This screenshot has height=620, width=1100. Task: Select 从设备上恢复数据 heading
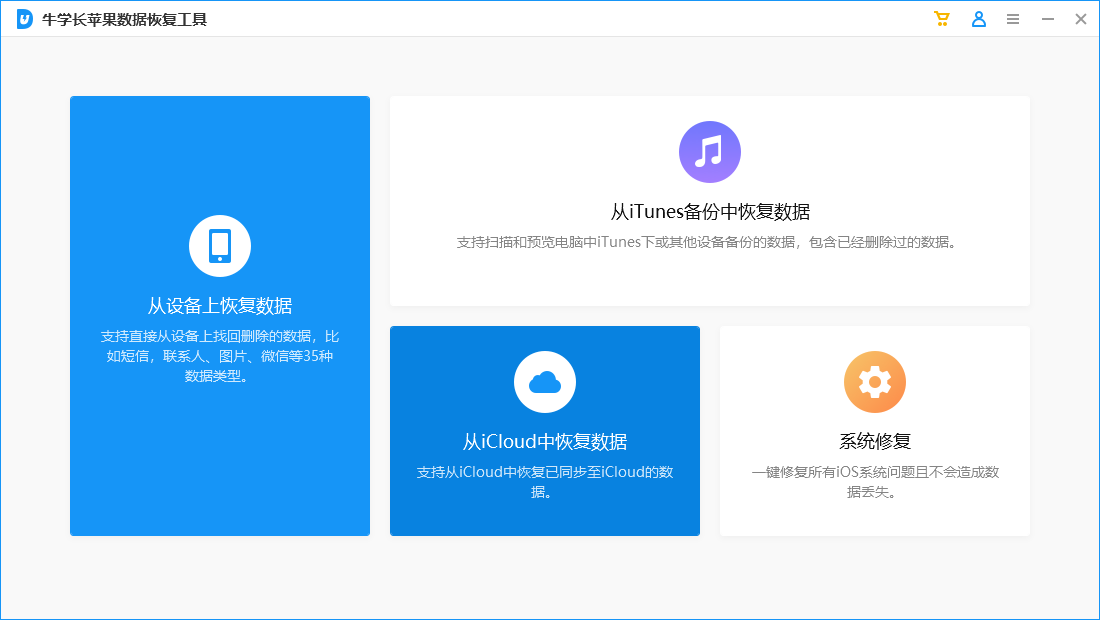coord(220,306)
